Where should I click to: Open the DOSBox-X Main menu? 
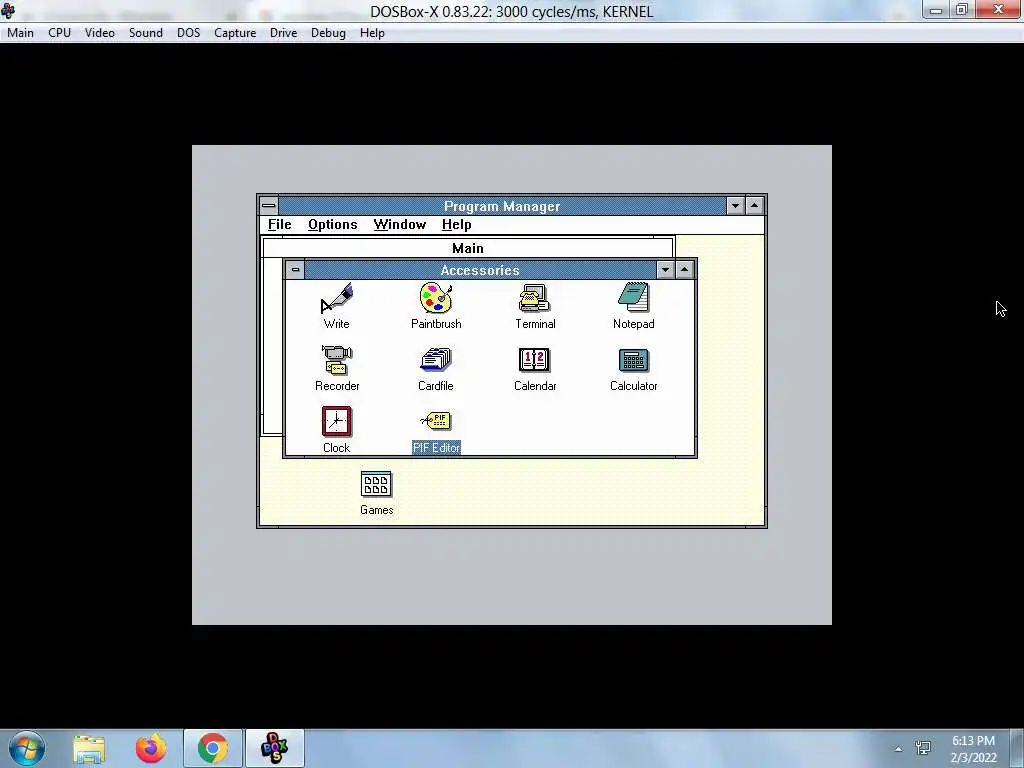[20, 33]
